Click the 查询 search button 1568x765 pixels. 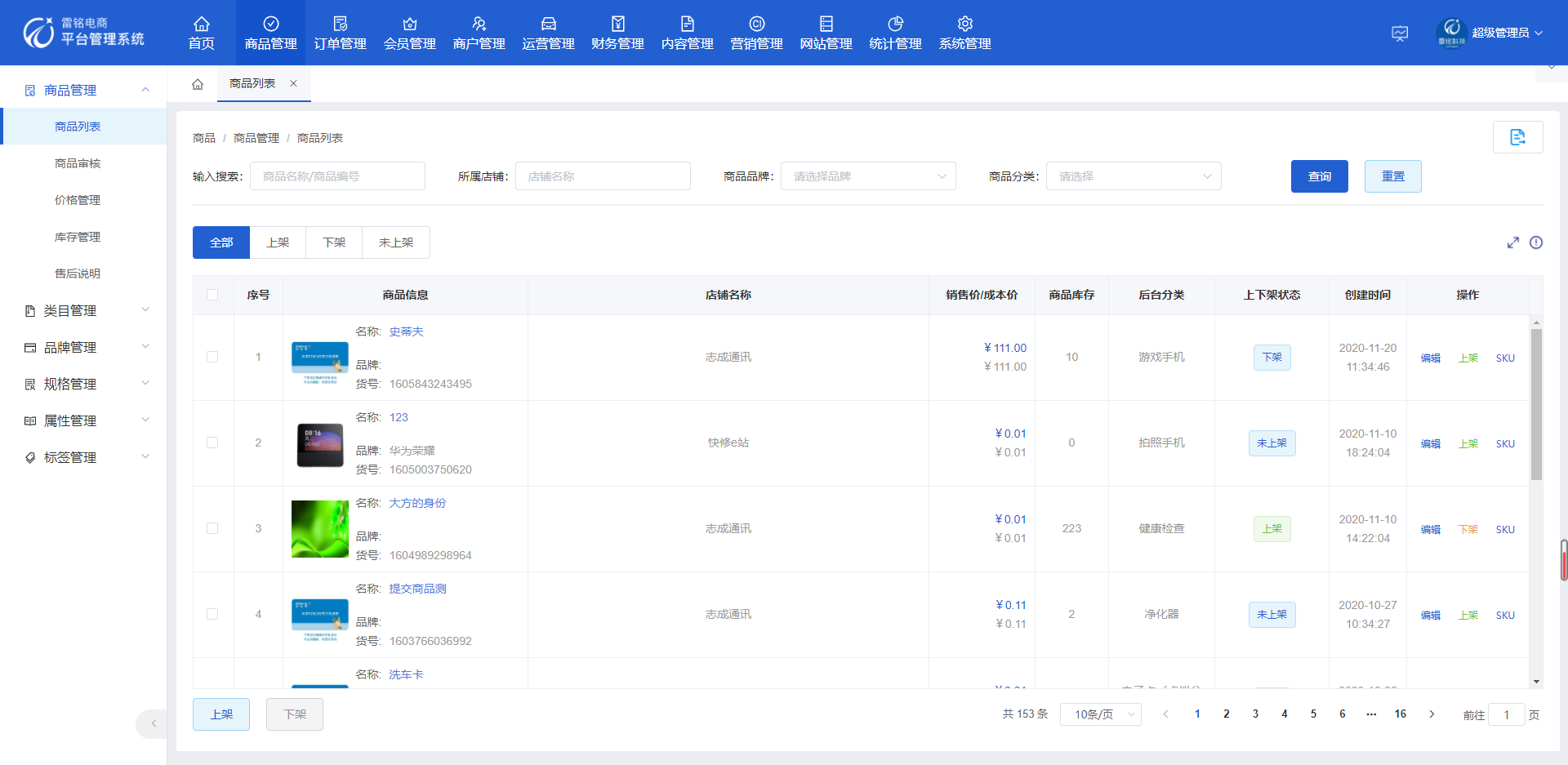click(1320, 176)
